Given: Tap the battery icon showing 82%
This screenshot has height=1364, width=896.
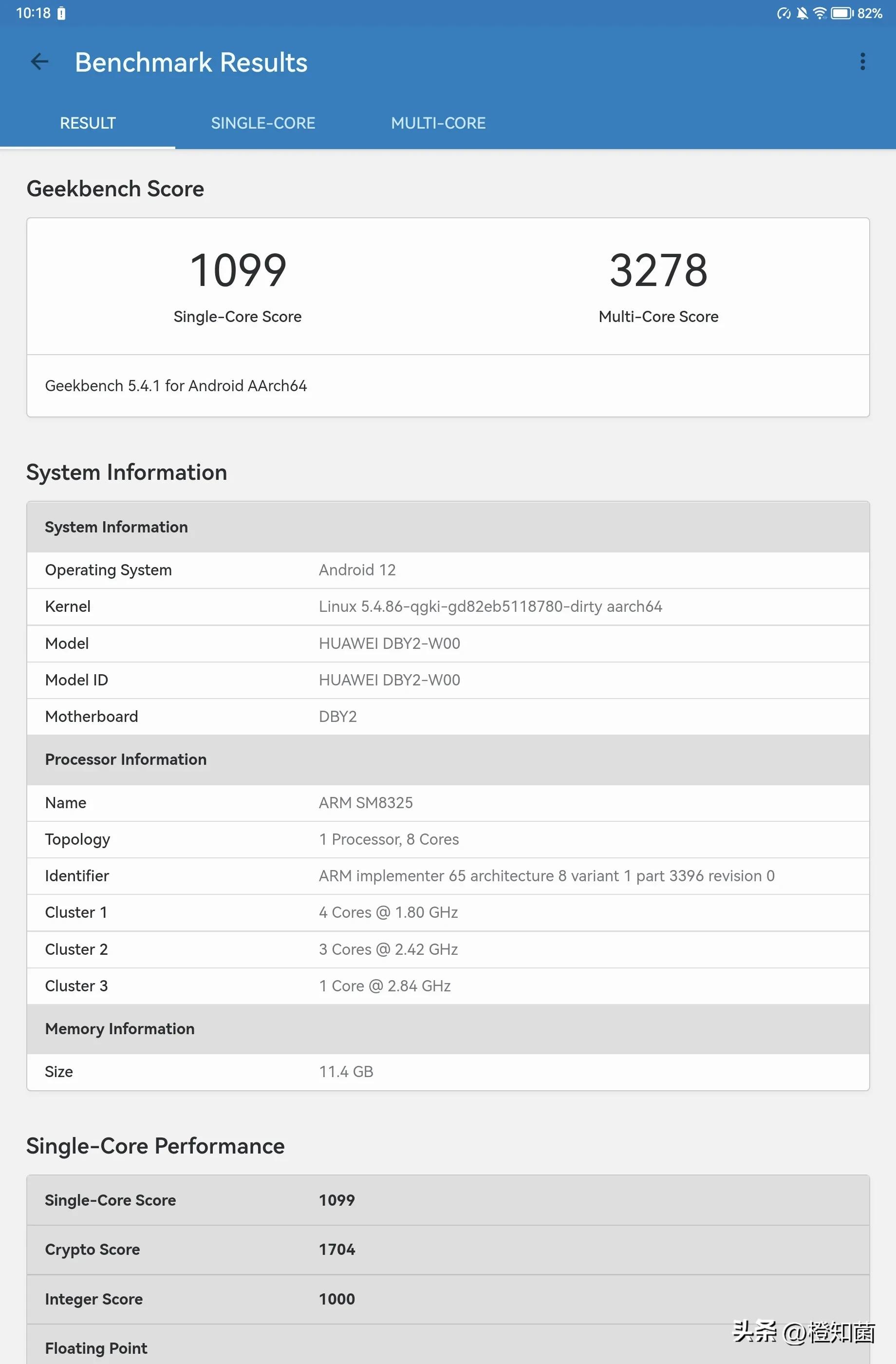Looking at the screenshot, I should [842, 13].
